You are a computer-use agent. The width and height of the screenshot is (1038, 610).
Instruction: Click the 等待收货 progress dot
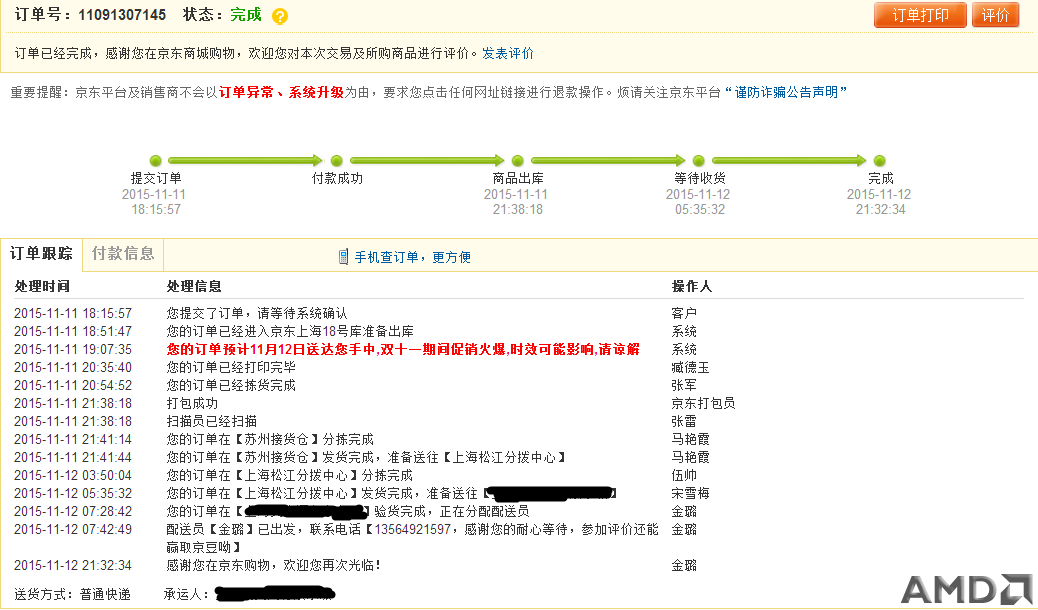pyautogui.click(x=698, y=161)
